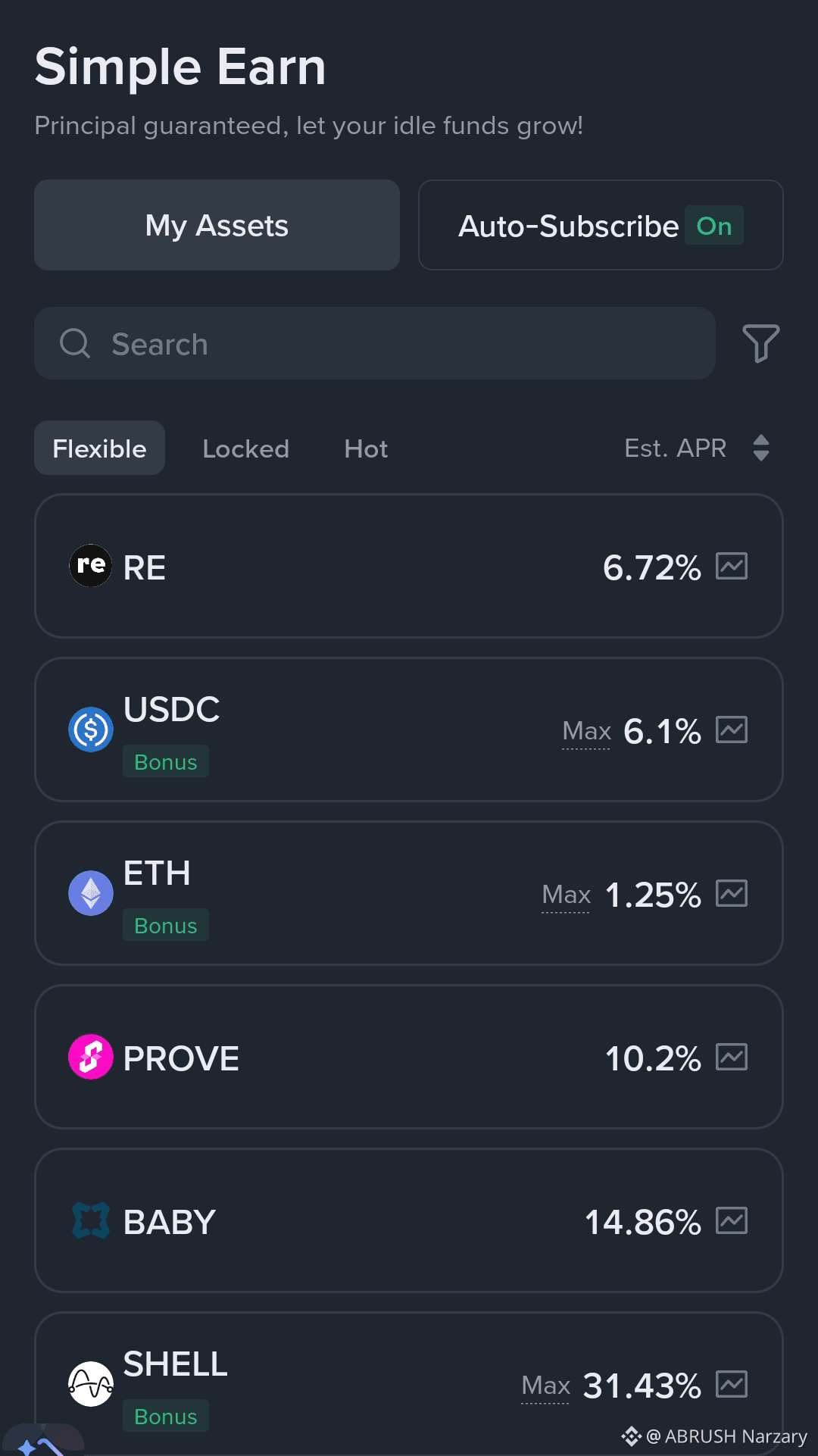Viewport: 818px width, 1456px height.
Task: Focus the Search input field
Action: (375, 343)
